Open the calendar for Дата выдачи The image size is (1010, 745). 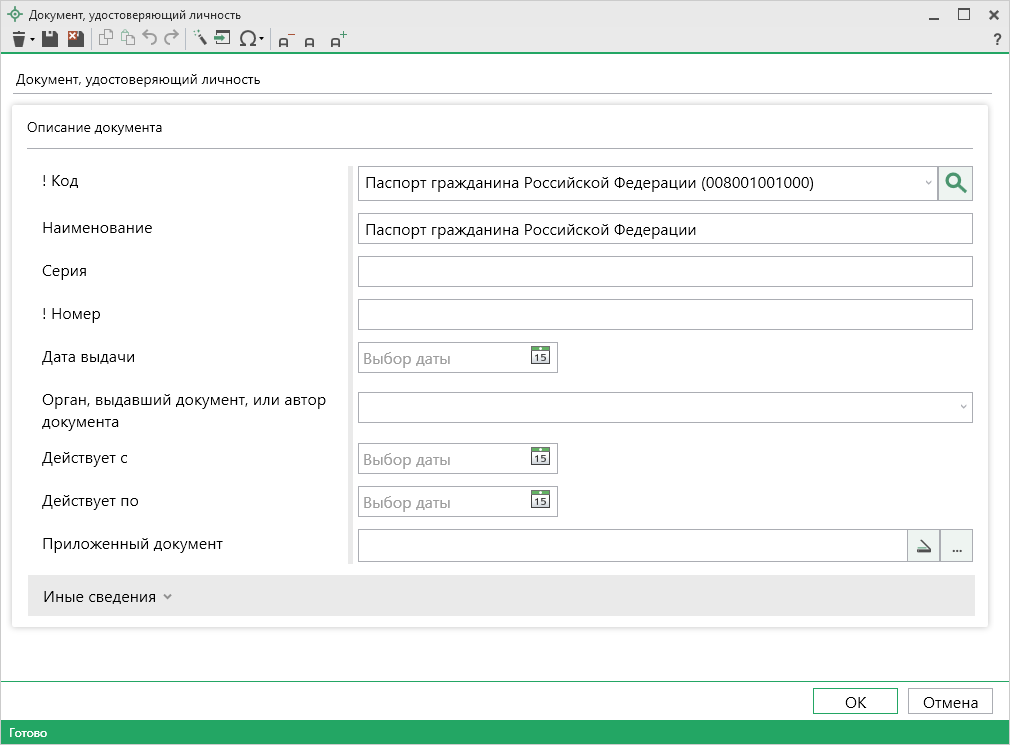[x=540, y=357]
